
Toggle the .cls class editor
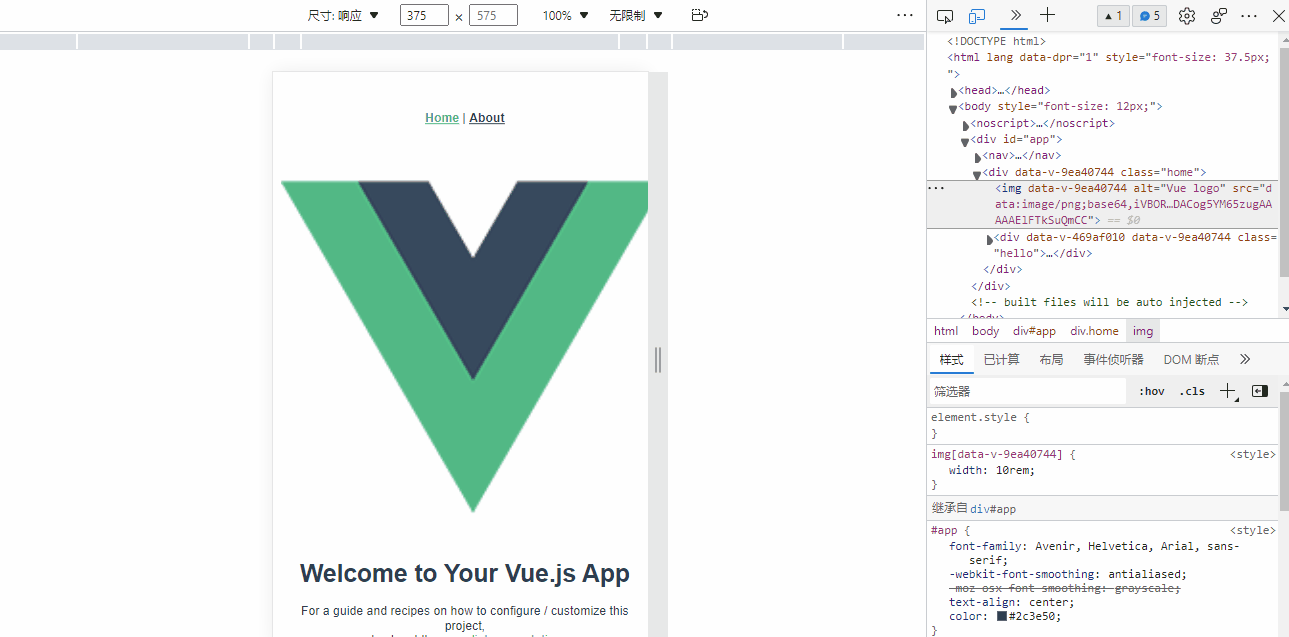(1192, 391)
